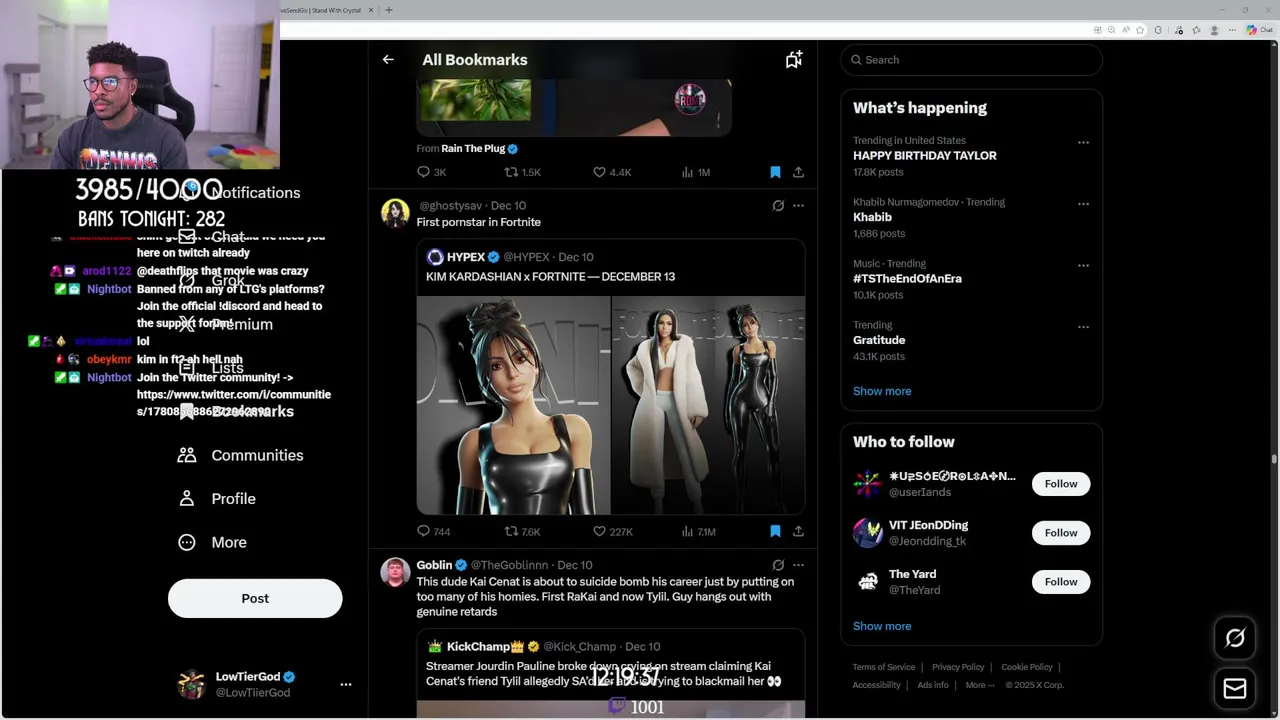1280x720 pixels.
Task: Like the ghostysav Fortnite post
Action: click(x=612, y=531)
